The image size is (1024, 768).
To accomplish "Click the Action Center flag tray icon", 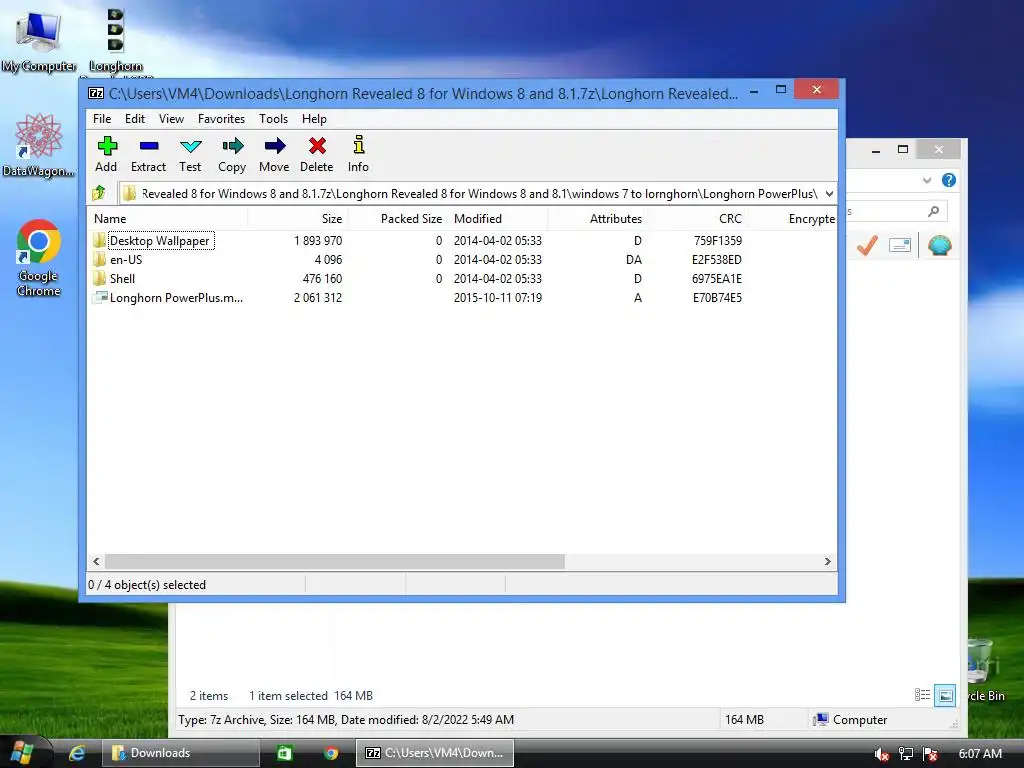I will 931,754.
